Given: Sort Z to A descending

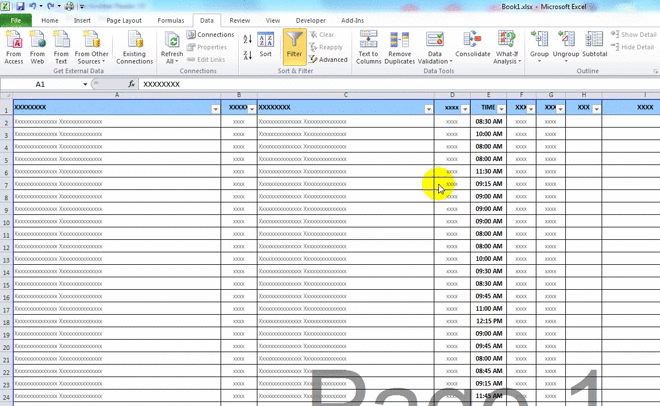Looking at the screenshot, I should 248,55.
